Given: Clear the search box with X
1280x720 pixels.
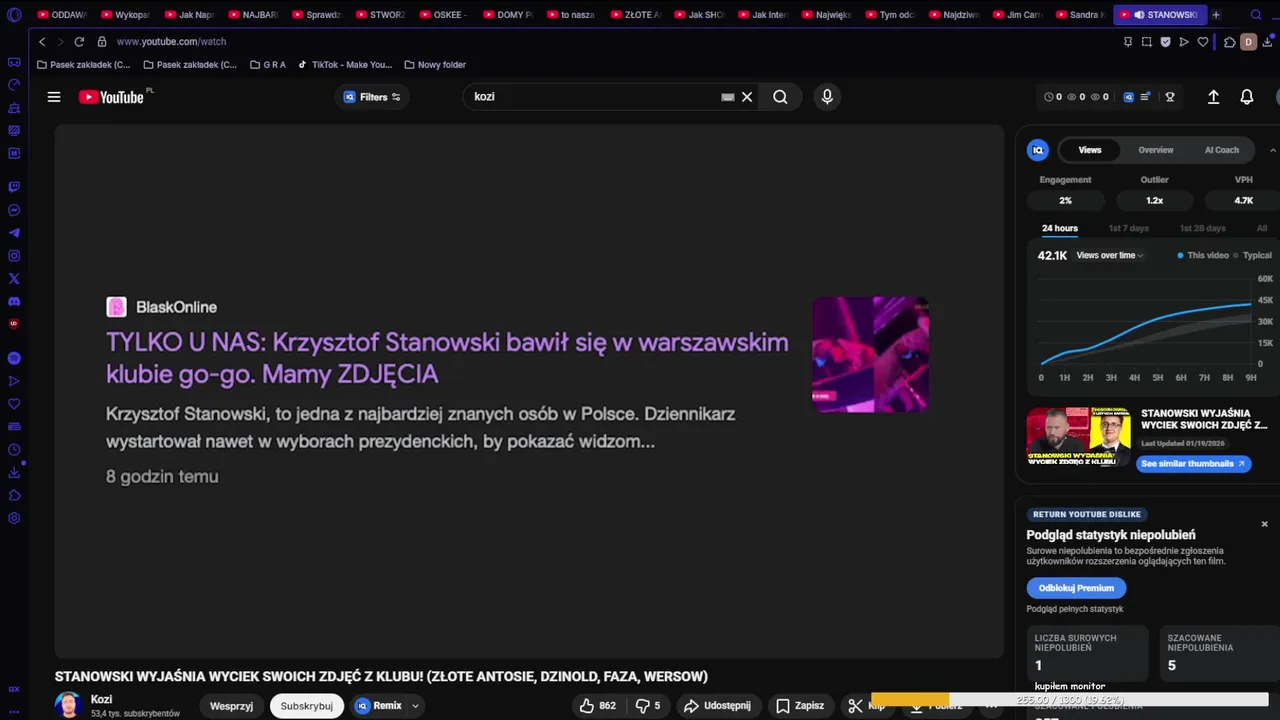Looking at the screenshot, I should 747,97.
